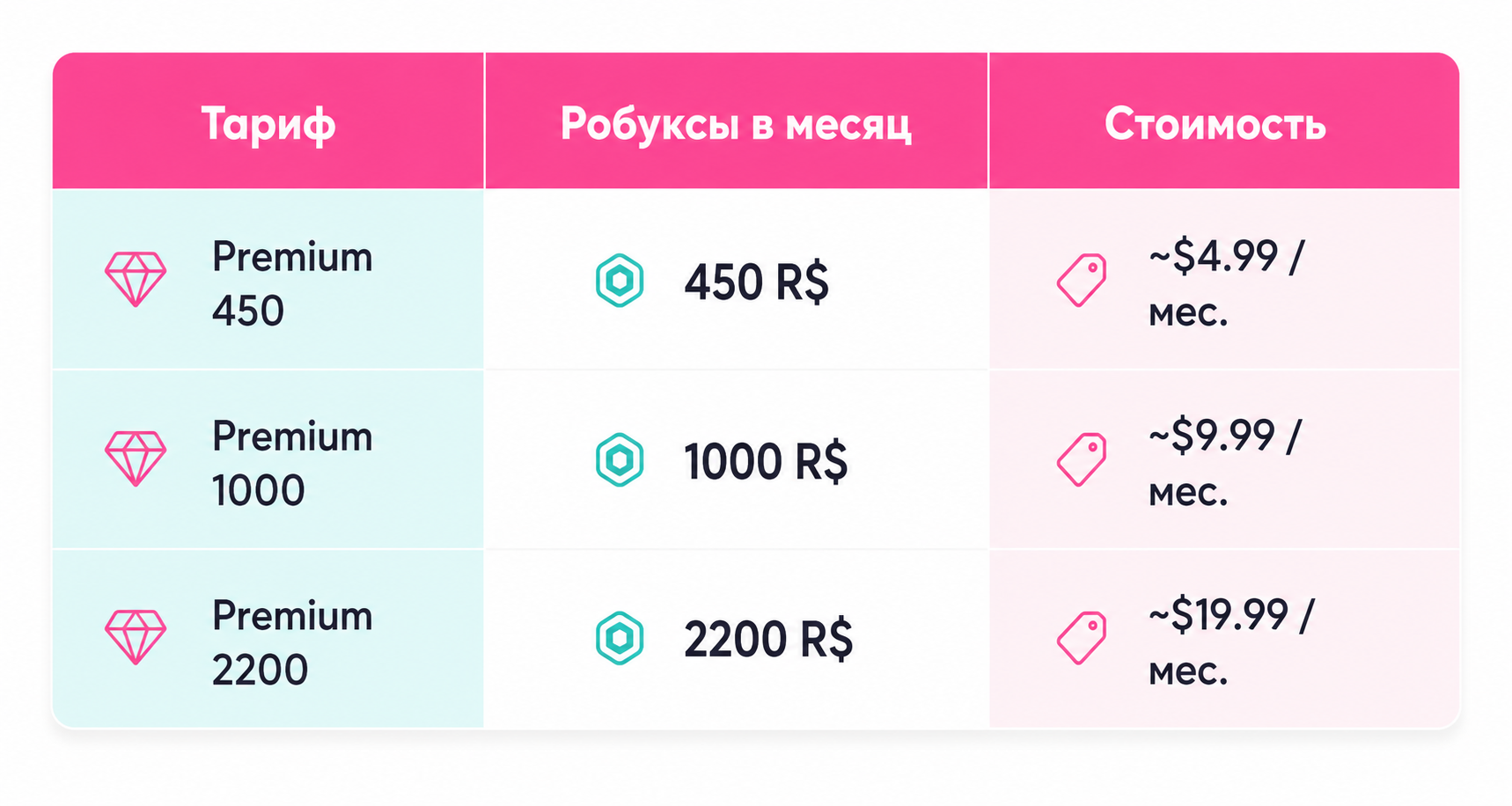
Task: Click the Premium 2200 plan name
Action: click(292, 641)
